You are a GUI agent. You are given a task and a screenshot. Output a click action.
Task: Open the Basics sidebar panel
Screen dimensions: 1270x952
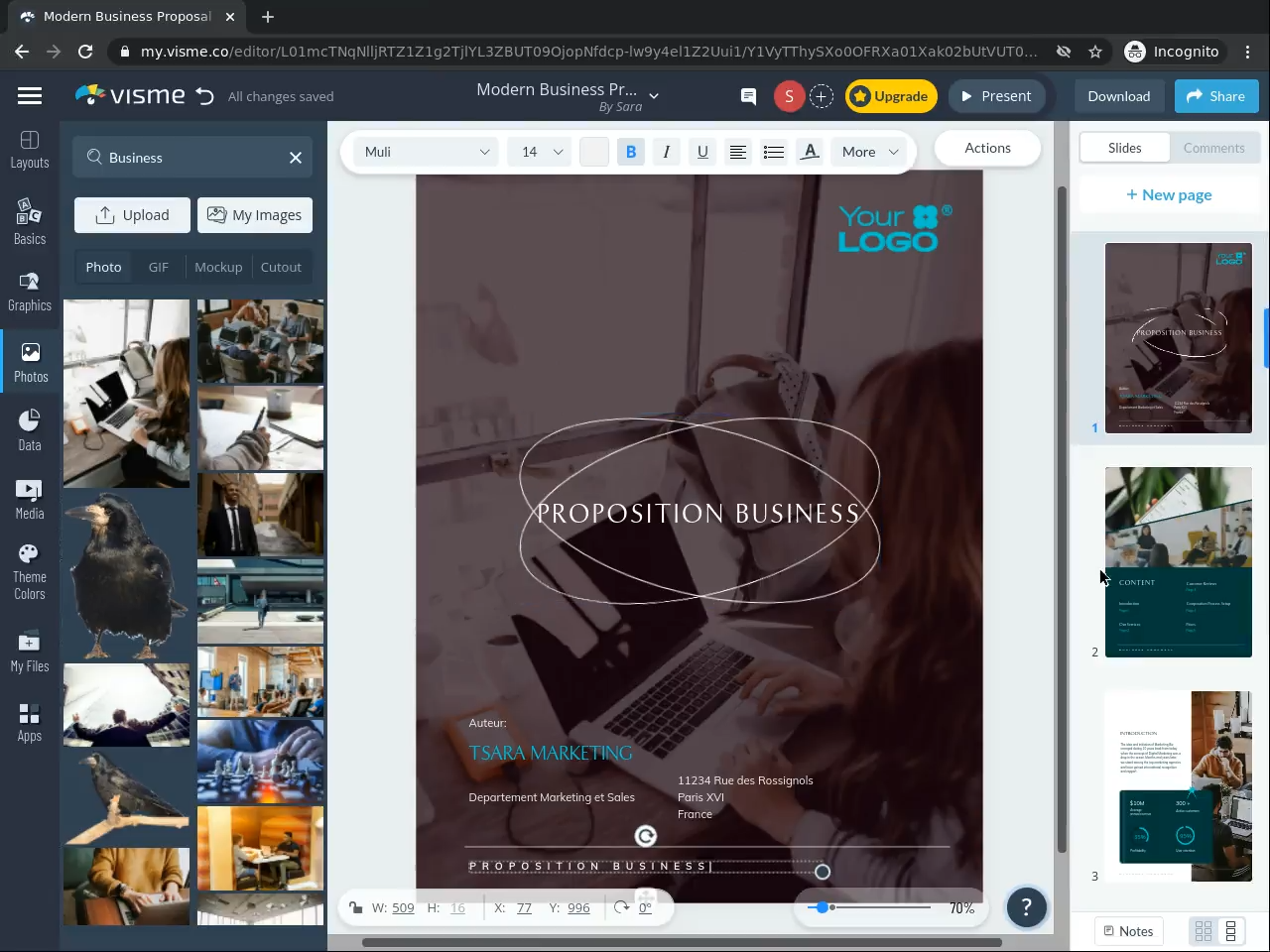click(x=30, y=221)
